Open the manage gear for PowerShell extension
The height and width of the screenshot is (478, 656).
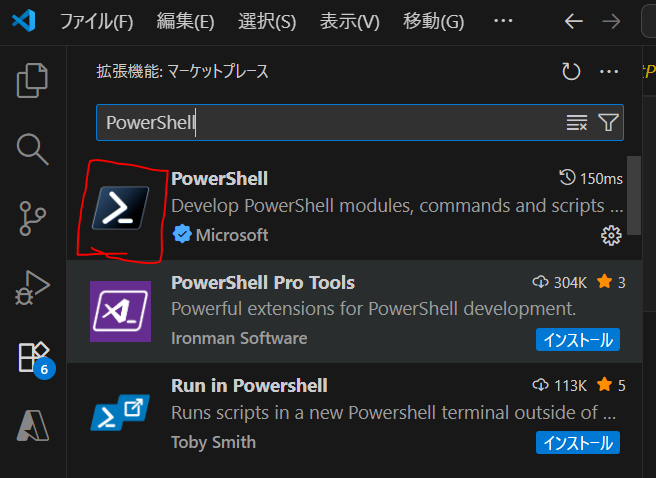611,235
